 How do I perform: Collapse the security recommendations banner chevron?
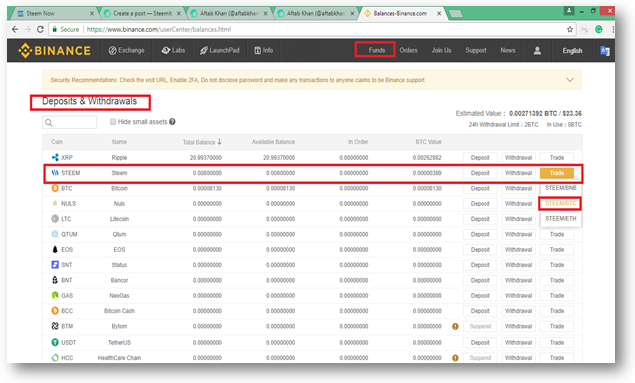click(570, 80)
